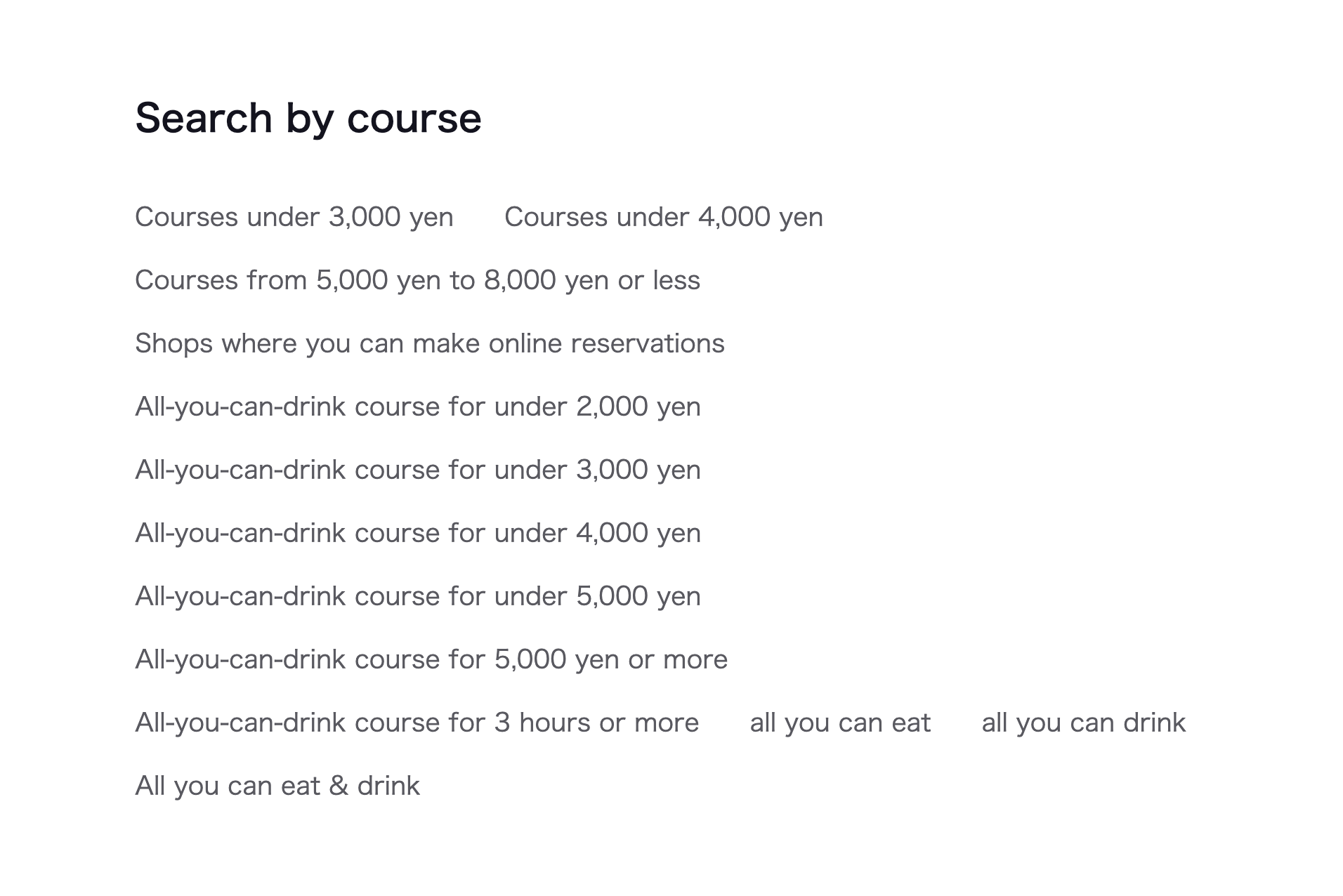This screenshot has height=896, width=1343.
Task: Open "Courses under 4,000 yen" link
Action: [x=663, y=217]
